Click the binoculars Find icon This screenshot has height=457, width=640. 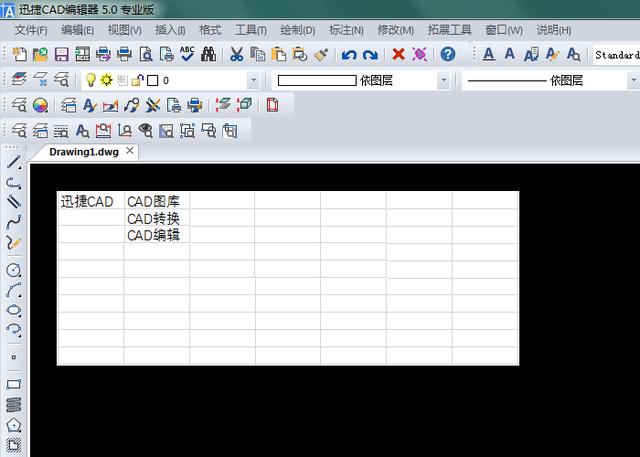coord(208,54)
